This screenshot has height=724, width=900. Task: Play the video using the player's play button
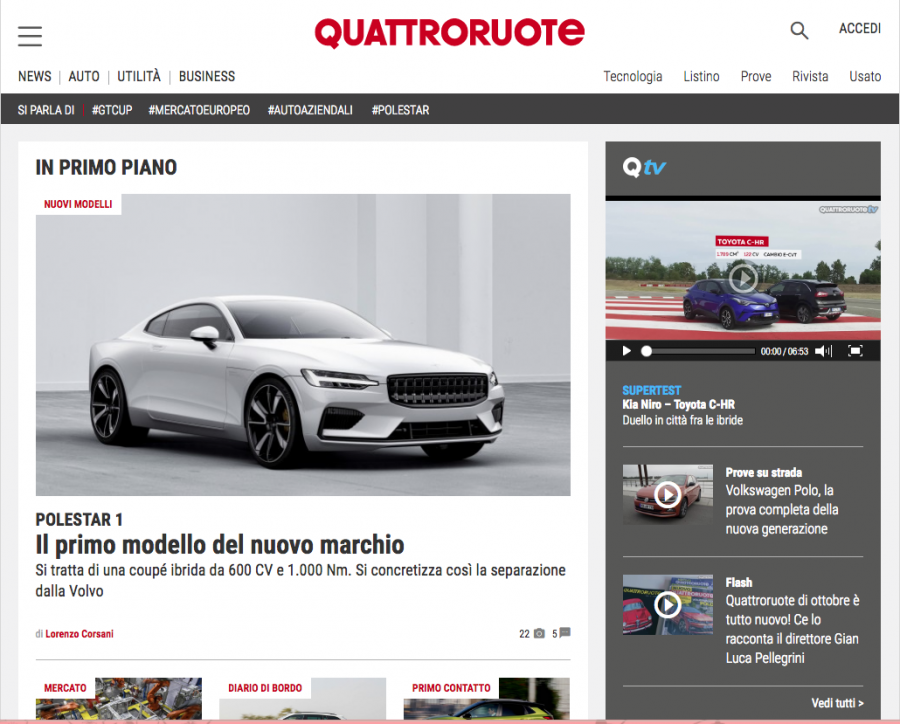click(x=627, y=351)
